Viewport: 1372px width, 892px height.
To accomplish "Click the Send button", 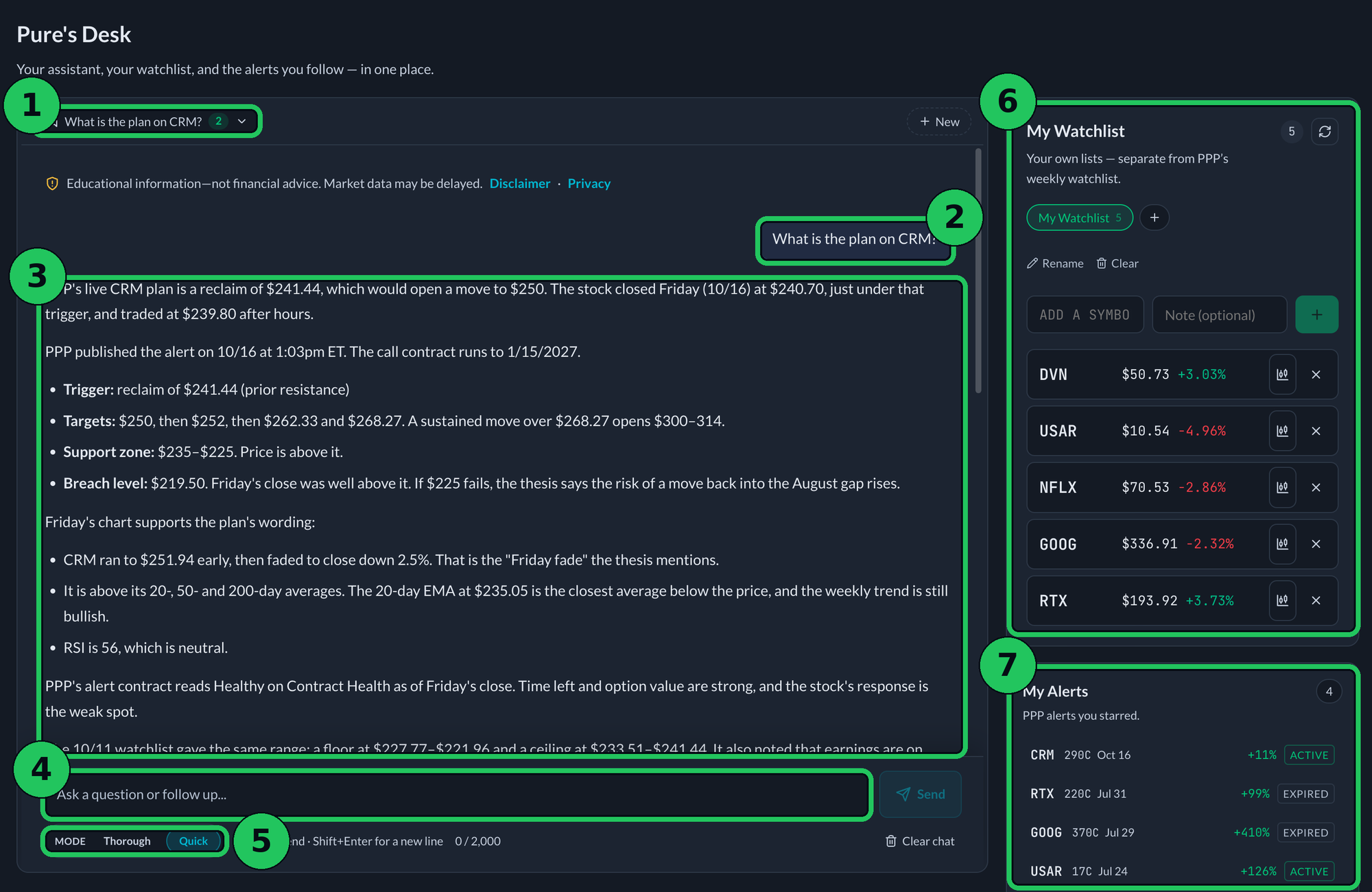I will (921, 794).
